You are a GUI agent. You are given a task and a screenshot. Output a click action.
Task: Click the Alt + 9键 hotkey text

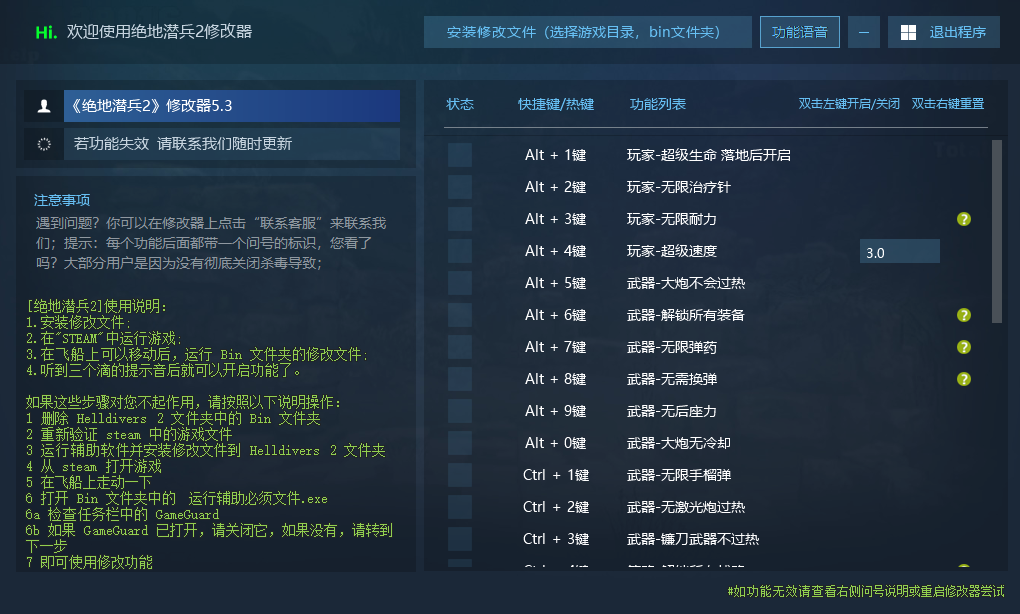556,411
